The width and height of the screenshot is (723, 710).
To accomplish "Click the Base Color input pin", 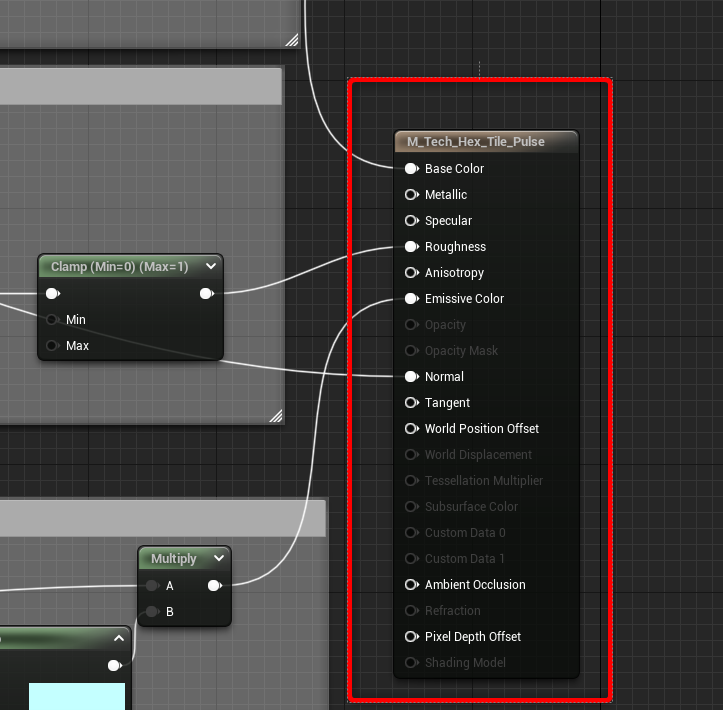I will click(411, 169).
